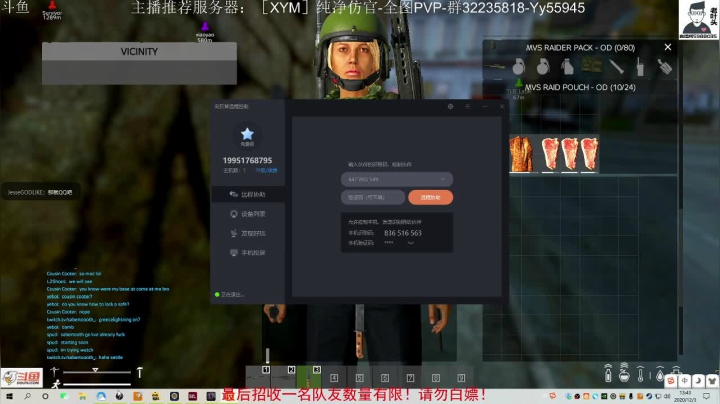The image size is (720, 404).
Task: Select remote assistance tab in sidebar
Action: tap(248, 194)
